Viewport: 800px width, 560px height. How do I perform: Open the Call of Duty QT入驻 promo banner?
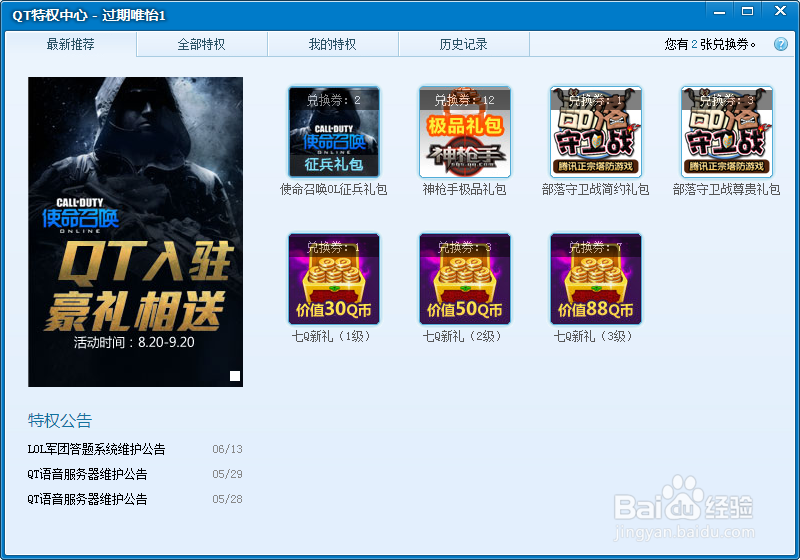(x=135, y=232)
